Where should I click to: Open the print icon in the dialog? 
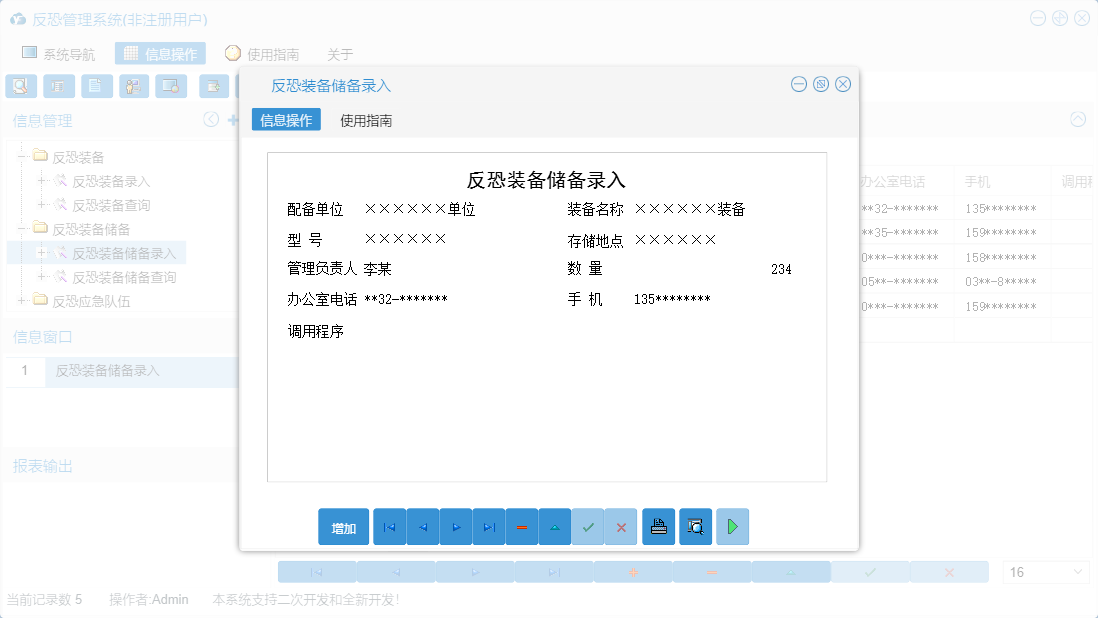tap(658, 527)
